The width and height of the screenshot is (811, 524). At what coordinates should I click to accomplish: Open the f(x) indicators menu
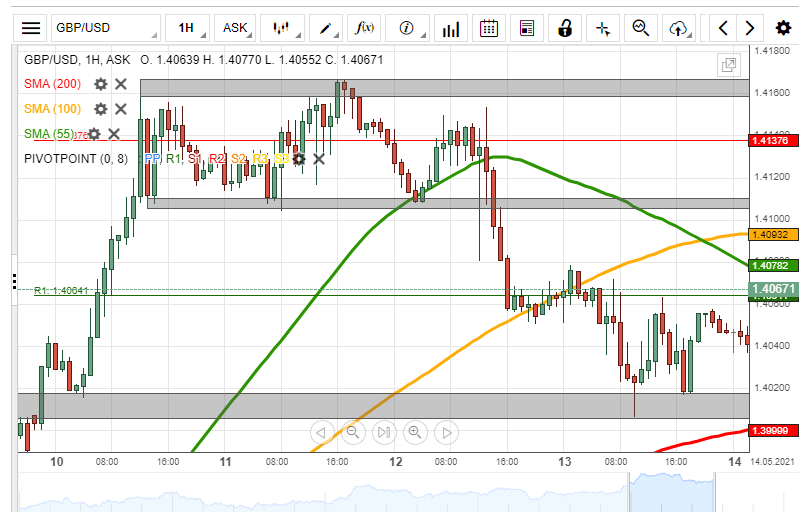pos(364,28)
